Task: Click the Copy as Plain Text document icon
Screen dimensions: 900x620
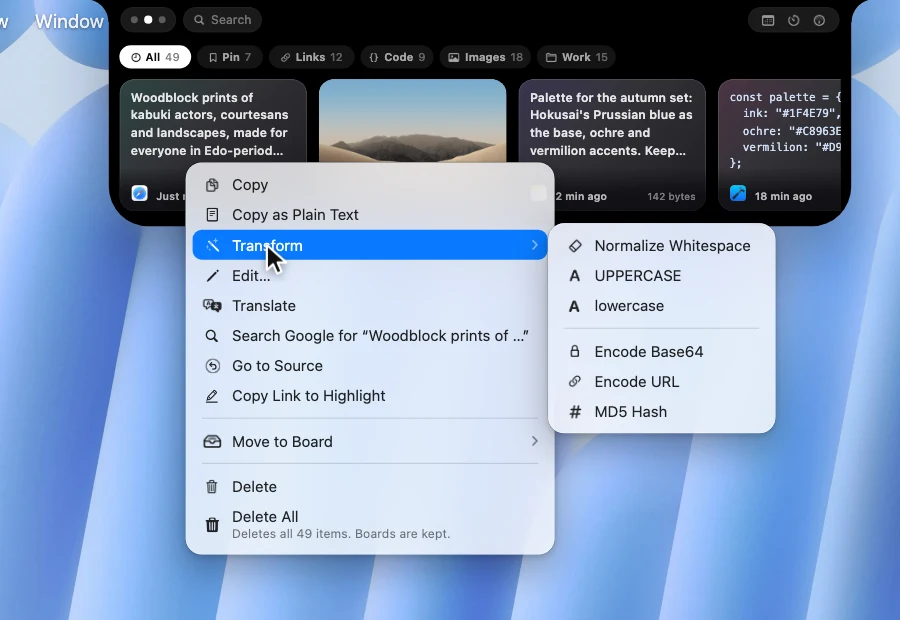Action: (212, 215)
